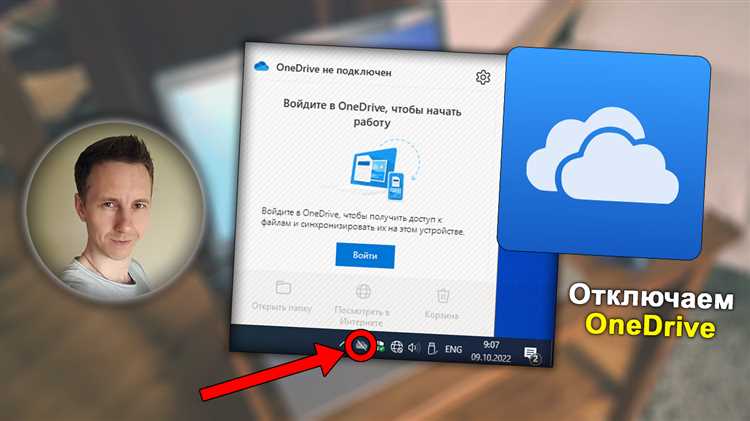Click the green tray icon beside OneDrive
The image size is (750, 421).
[x=379, y=345]
